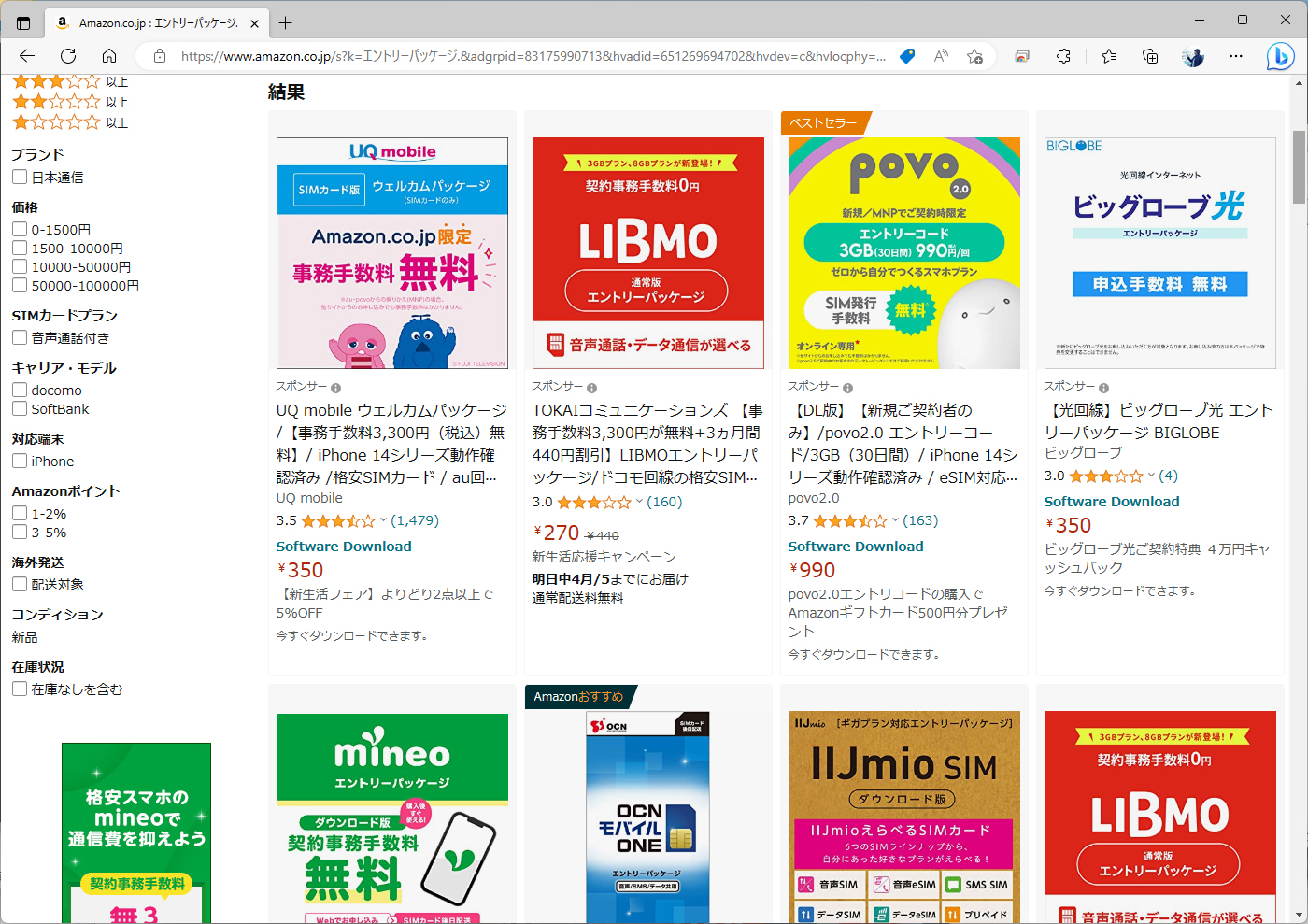Open TOKAI LIBMO エントリーパッケージ product title

tap(647, 444)
